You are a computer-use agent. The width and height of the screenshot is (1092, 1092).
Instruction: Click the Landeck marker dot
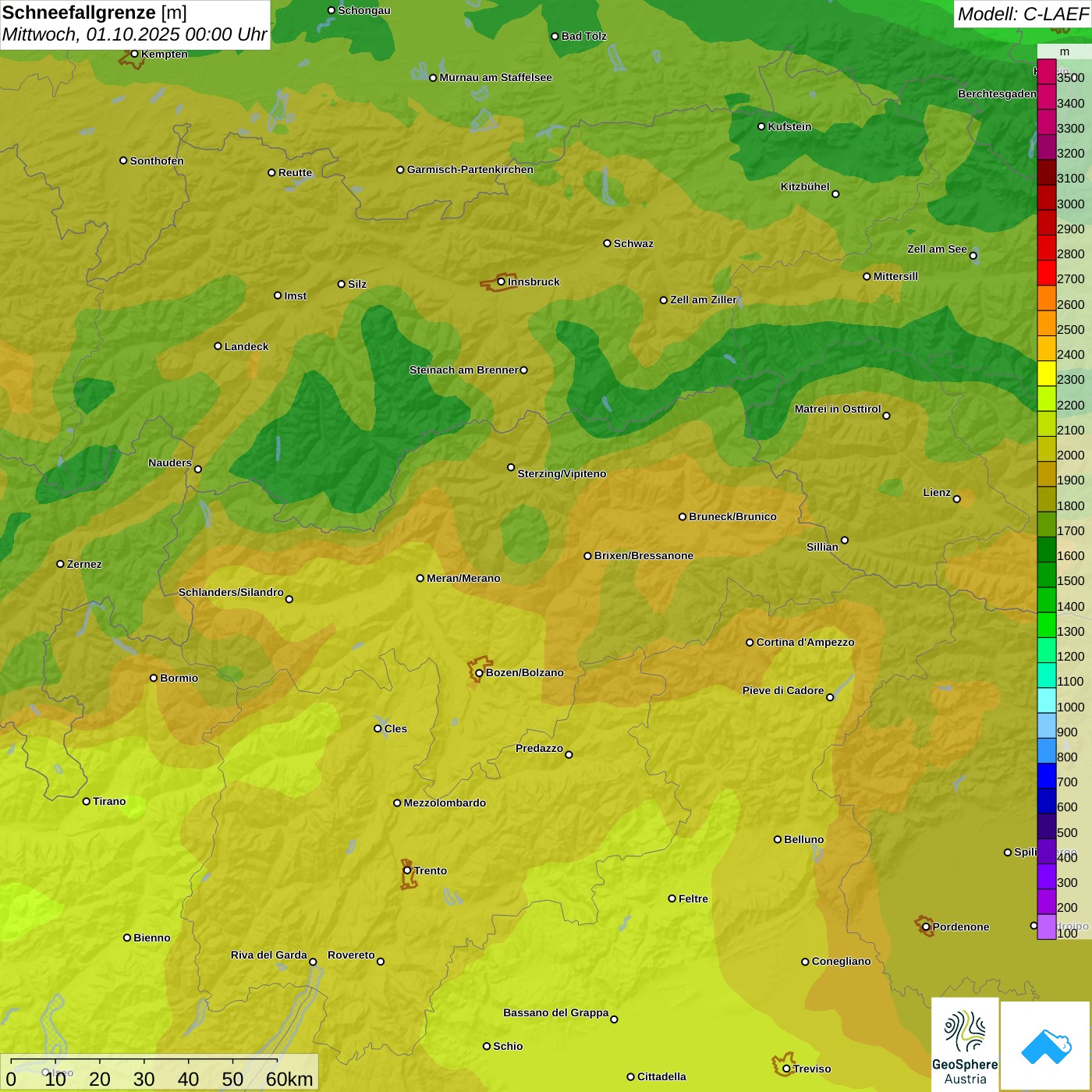(218, 346)
